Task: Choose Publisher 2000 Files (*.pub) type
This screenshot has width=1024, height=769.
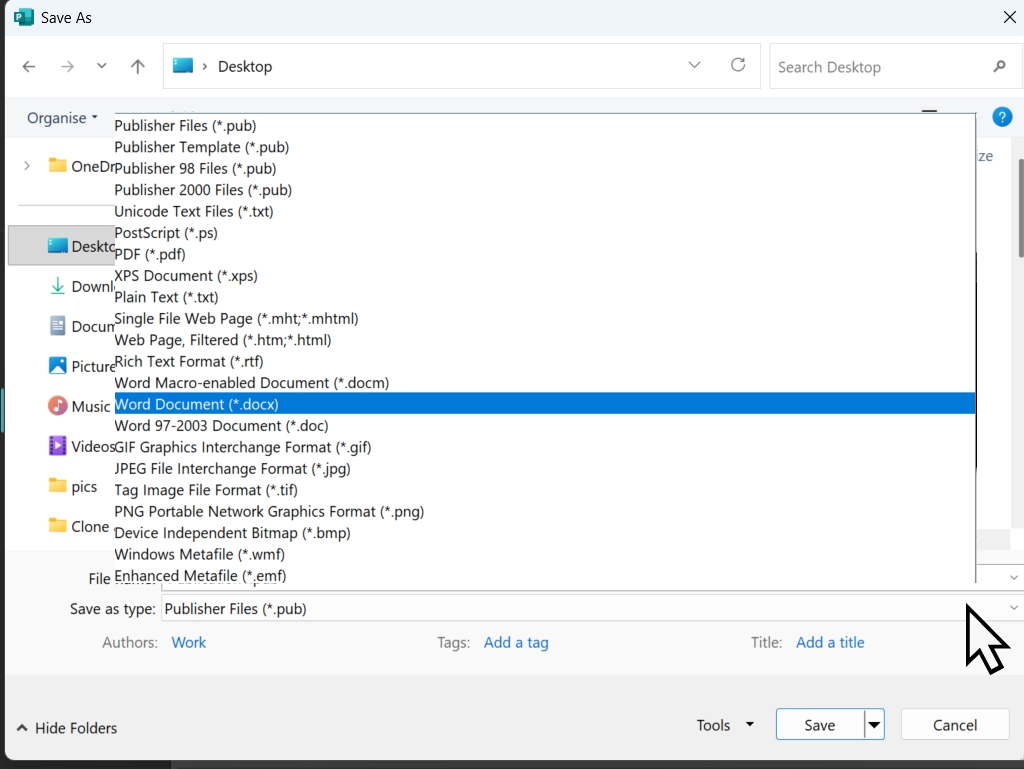Action: [545, 190]
